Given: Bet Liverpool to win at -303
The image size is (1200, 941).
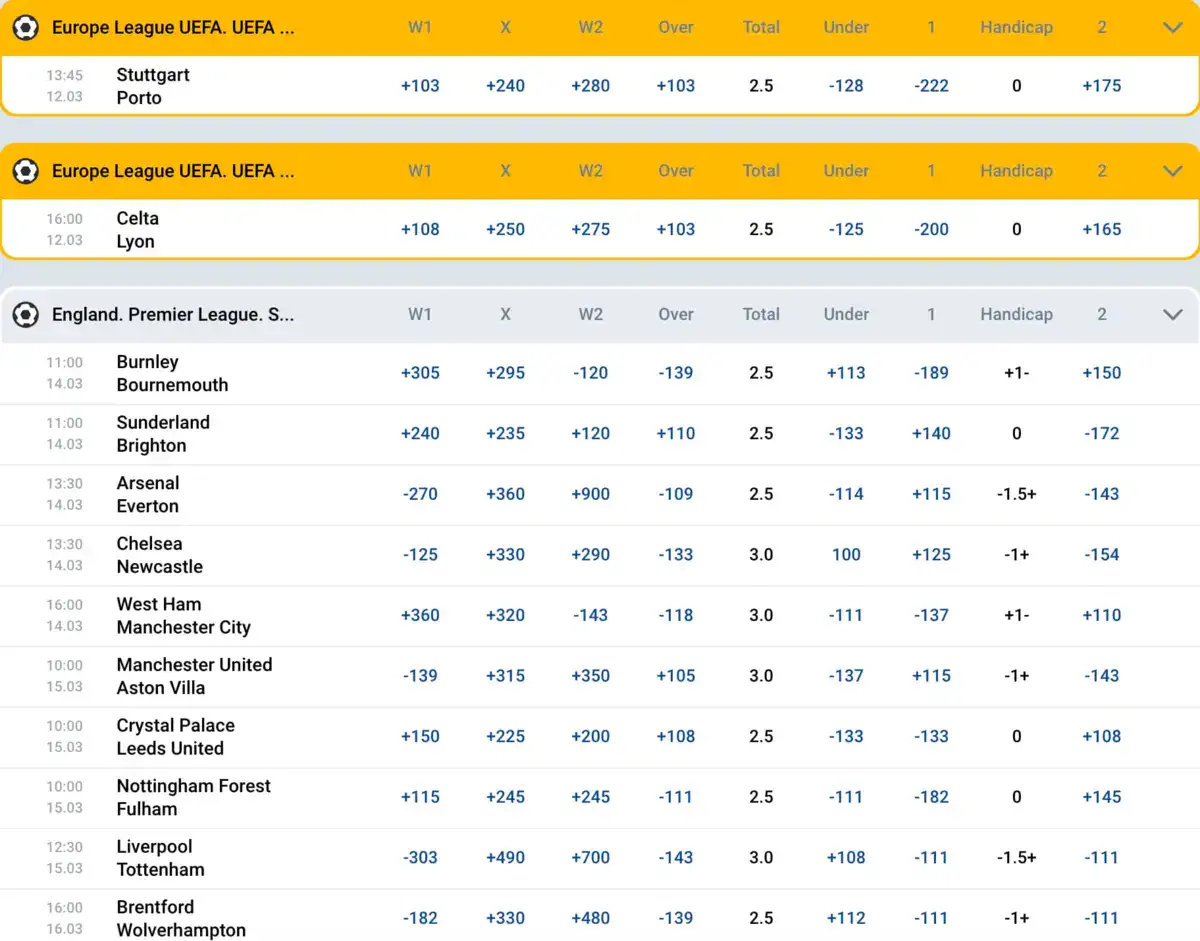Looking at the screenshot, I should (x=420, y=858).
